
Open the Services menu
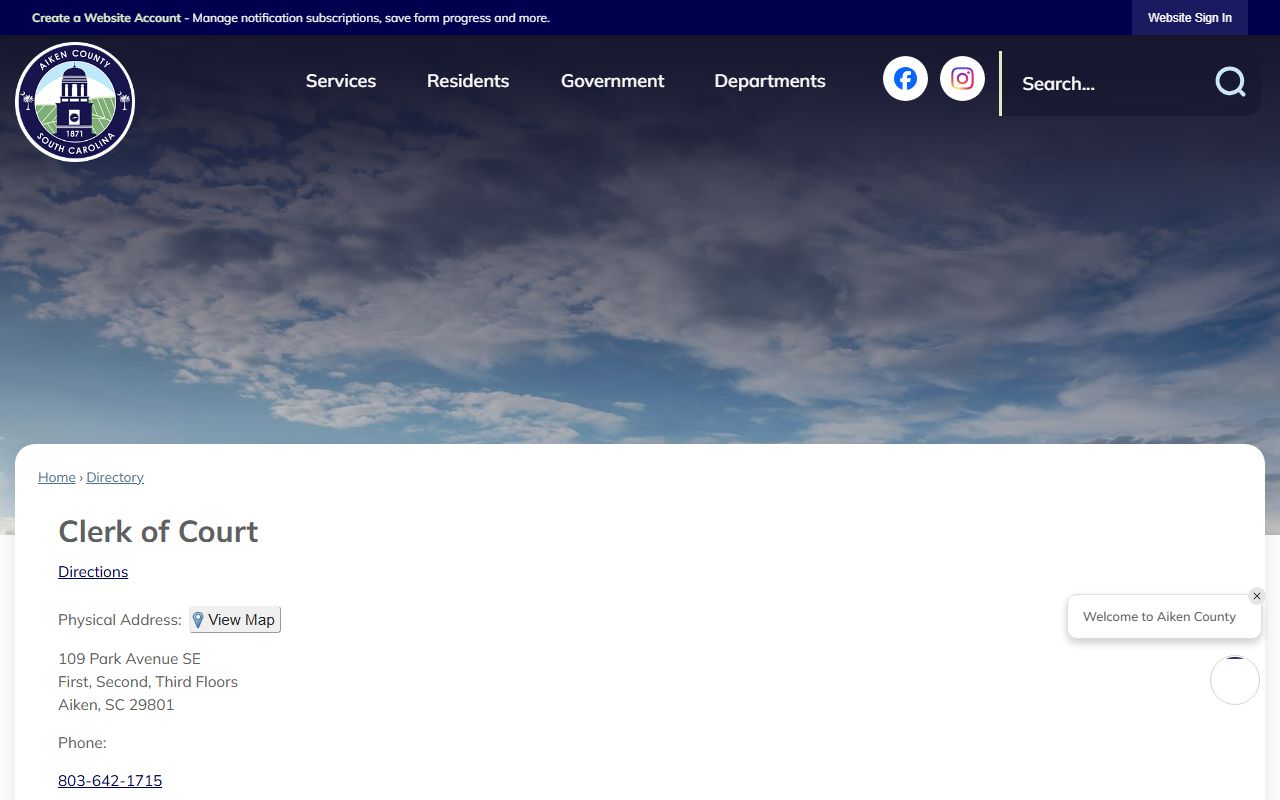point(341,81)
